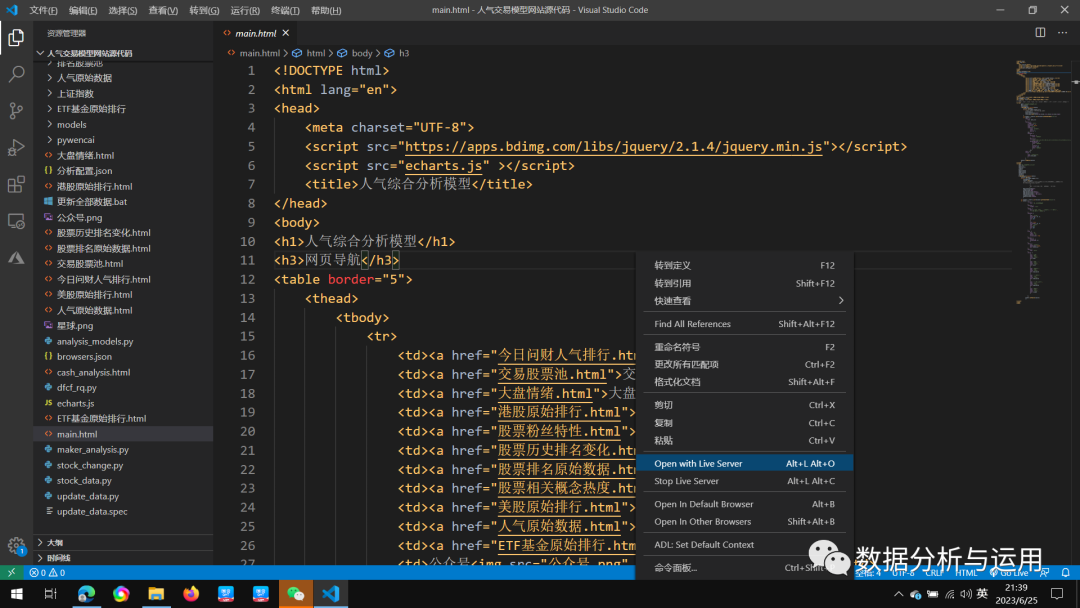Show errors and warnings from the status bar

[x=47, y=572]
